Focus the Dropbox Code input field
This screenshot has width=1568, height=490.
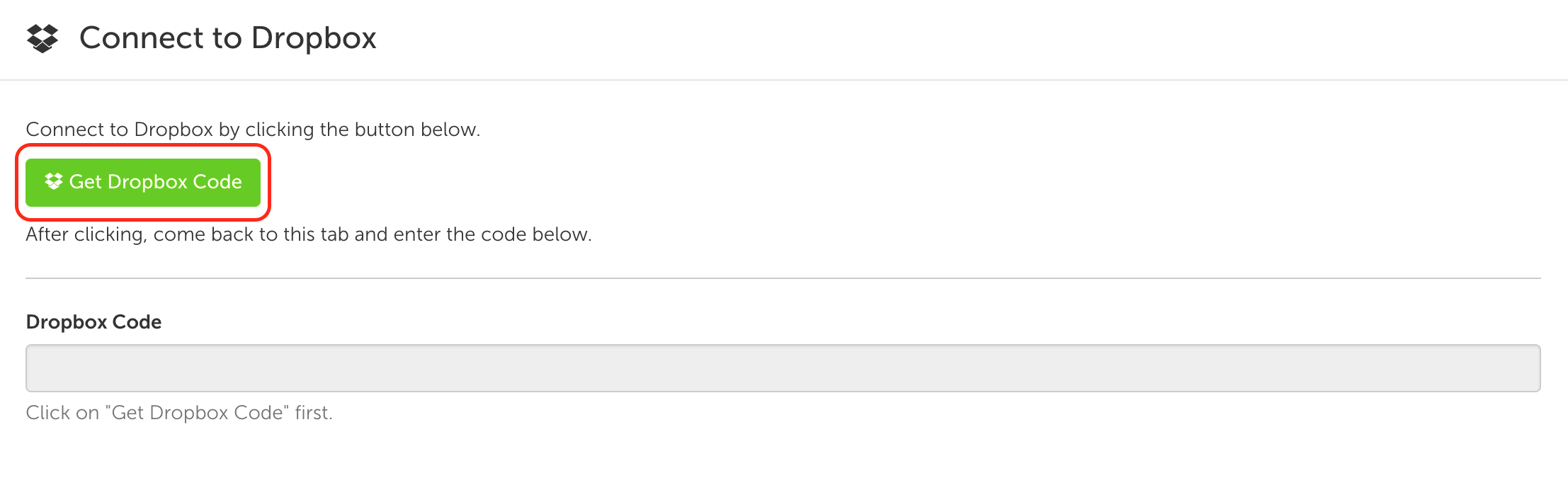pos(783,368)
